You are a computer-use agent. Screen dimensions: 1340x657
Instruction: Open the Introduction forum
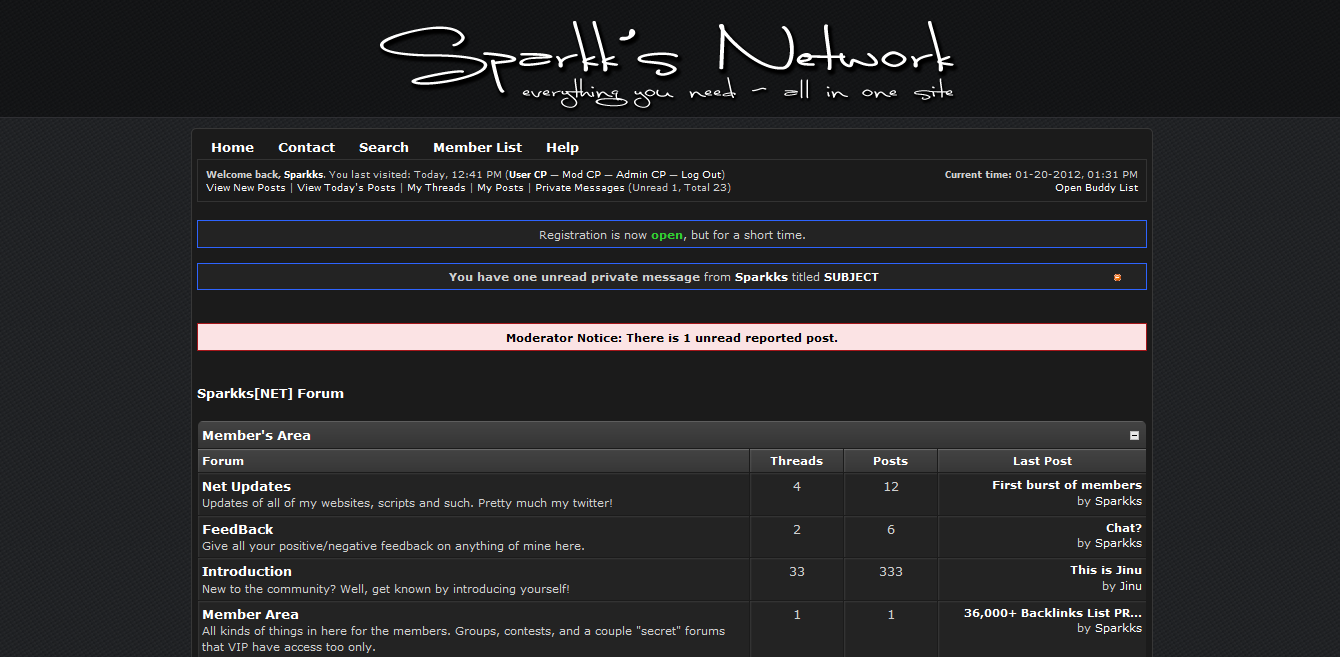[x=247, y=572]
